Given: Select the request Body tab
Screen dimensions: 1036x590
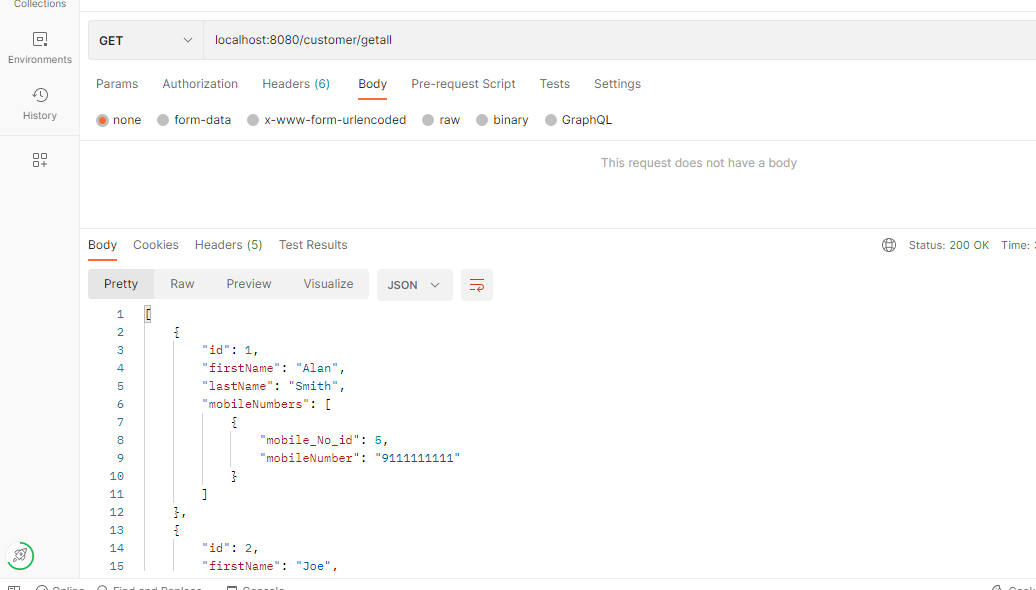Looking at the screenshot, I should tap(373, 84).
